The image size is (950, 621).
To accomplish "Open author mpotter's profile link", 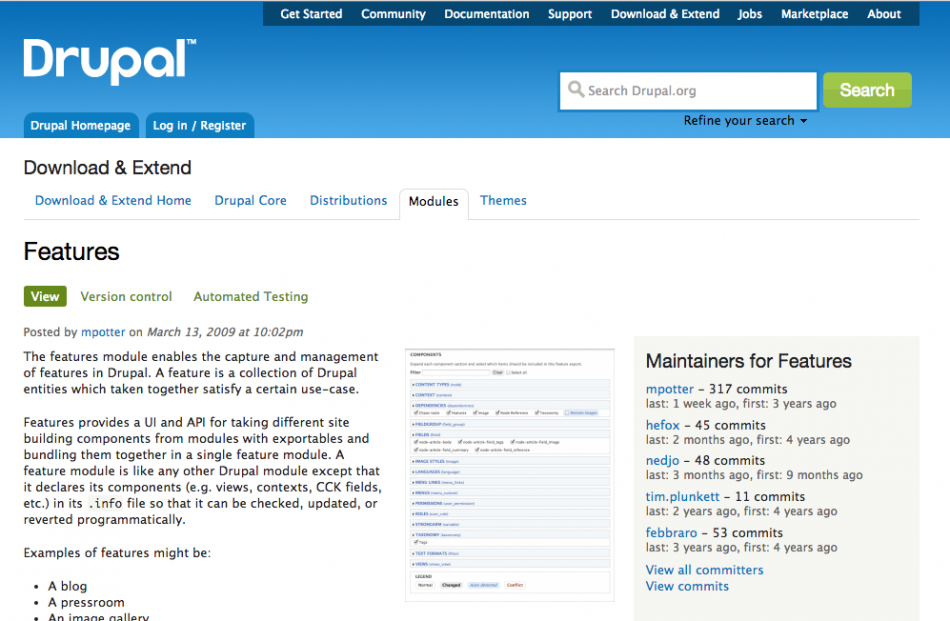I will click(102, 332).
